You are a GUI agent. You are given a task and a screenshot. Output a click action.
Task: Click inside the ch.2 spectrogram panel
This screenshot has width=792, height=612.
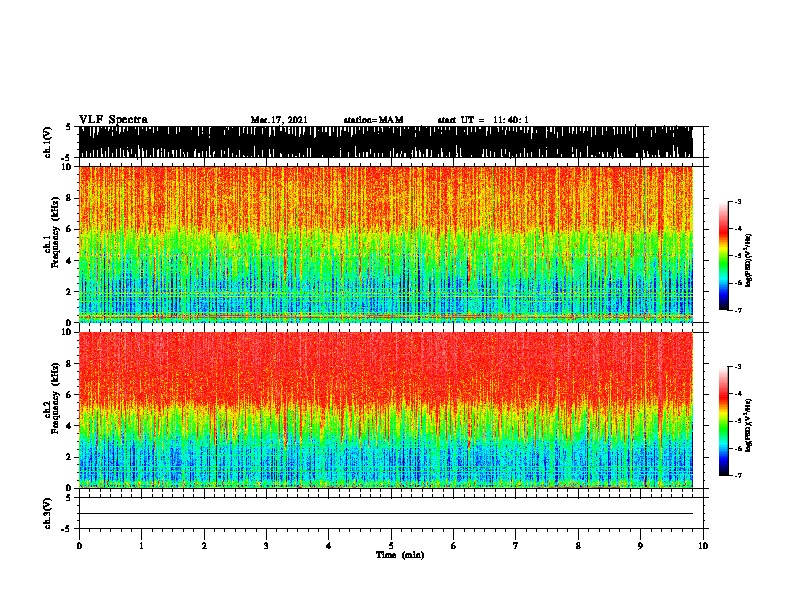386,410
